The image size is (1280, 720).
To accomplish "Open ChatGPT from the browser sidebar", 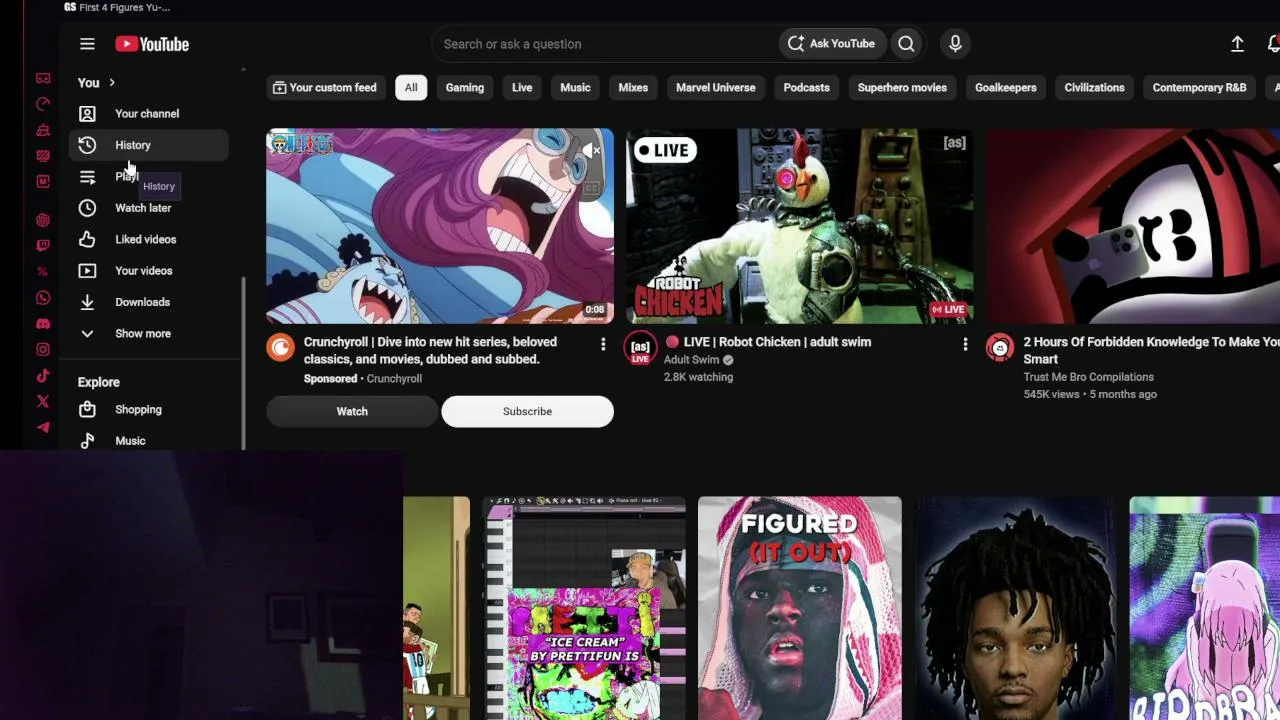I will (43, 220).
